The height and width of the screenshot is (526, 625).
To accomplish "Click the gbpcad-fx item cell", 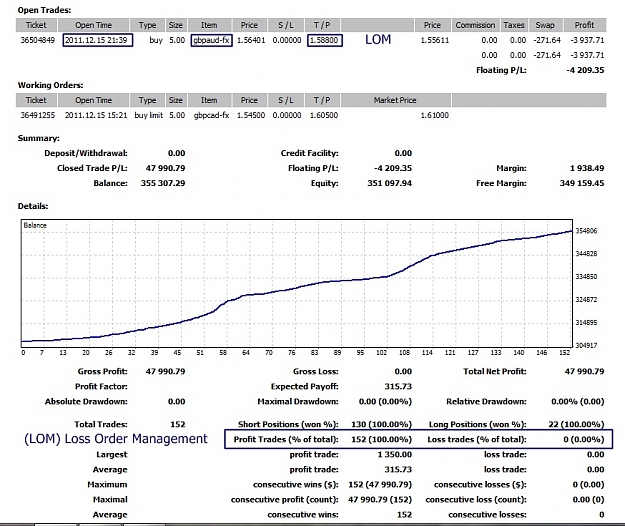I will click(x=212, y=115).
